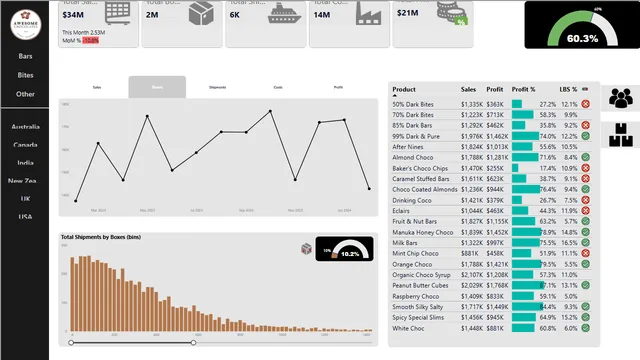The image size is (640, 360).
Task: Click the Total Shipments by Boxes chart title
Action: [x=101, y=237]
